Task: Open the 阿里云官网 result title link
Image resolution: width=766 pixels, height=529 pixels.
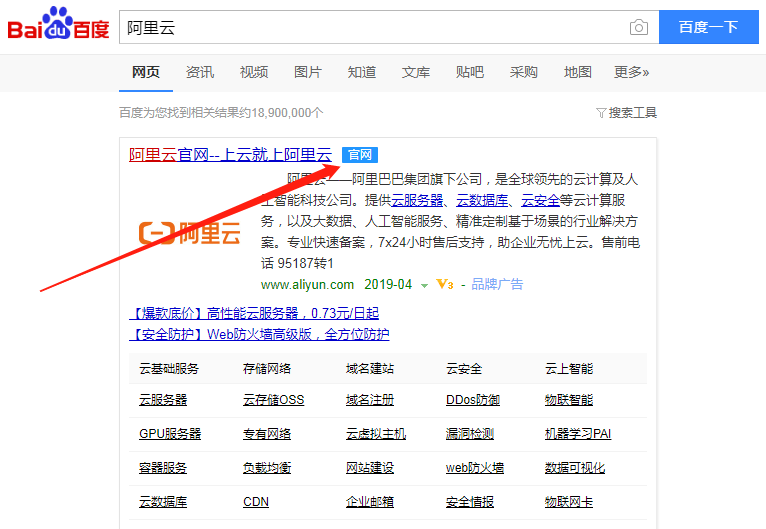Action: [x=230, y=155]
